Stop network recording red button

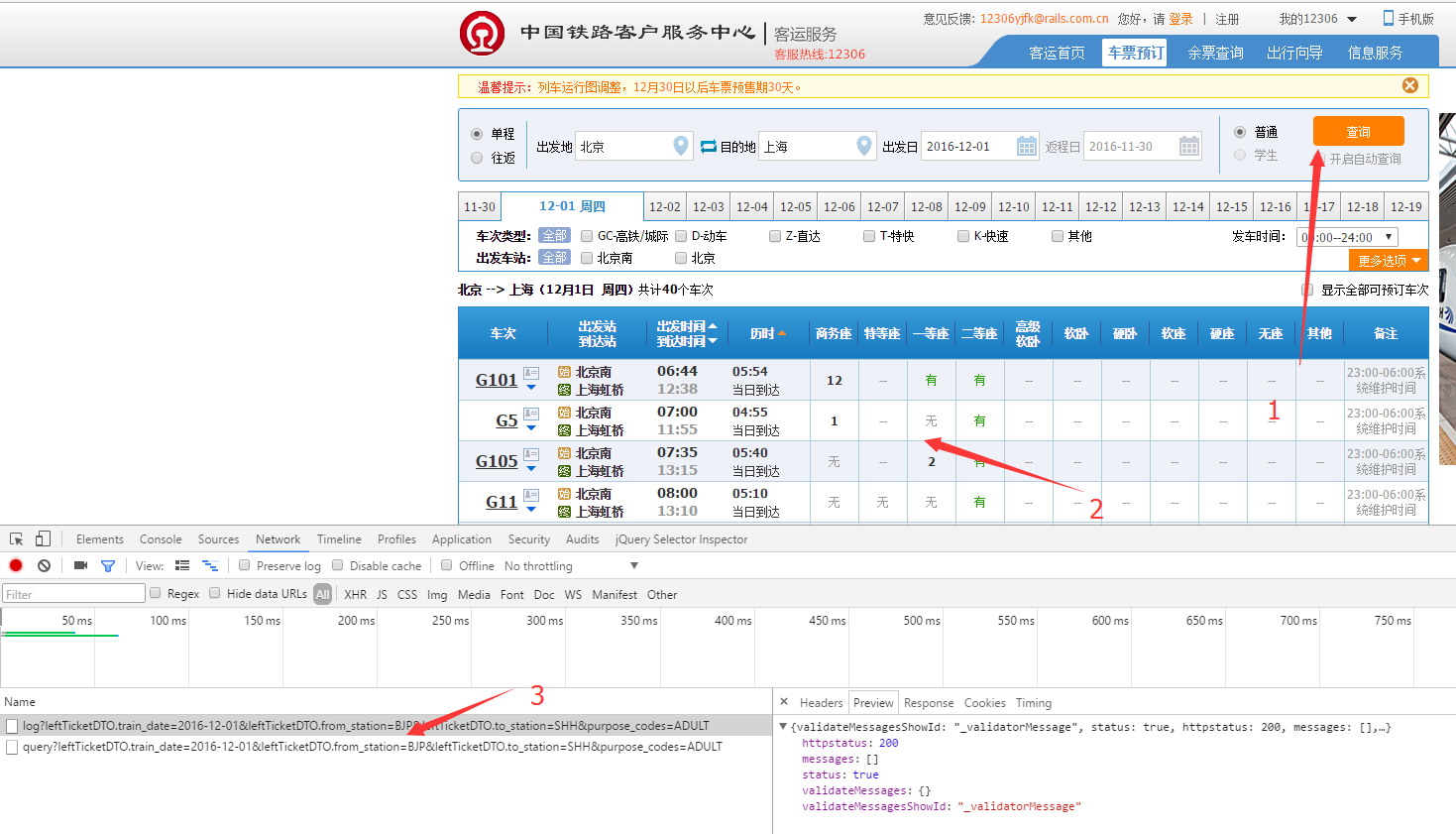[x=16, y=565]
